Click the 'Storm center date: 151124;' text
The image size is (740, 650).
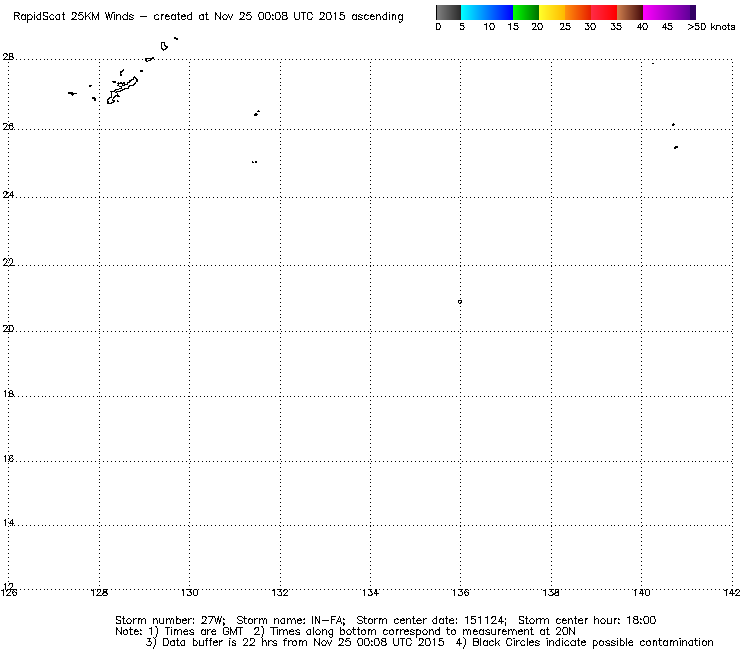tap(431, 620)
